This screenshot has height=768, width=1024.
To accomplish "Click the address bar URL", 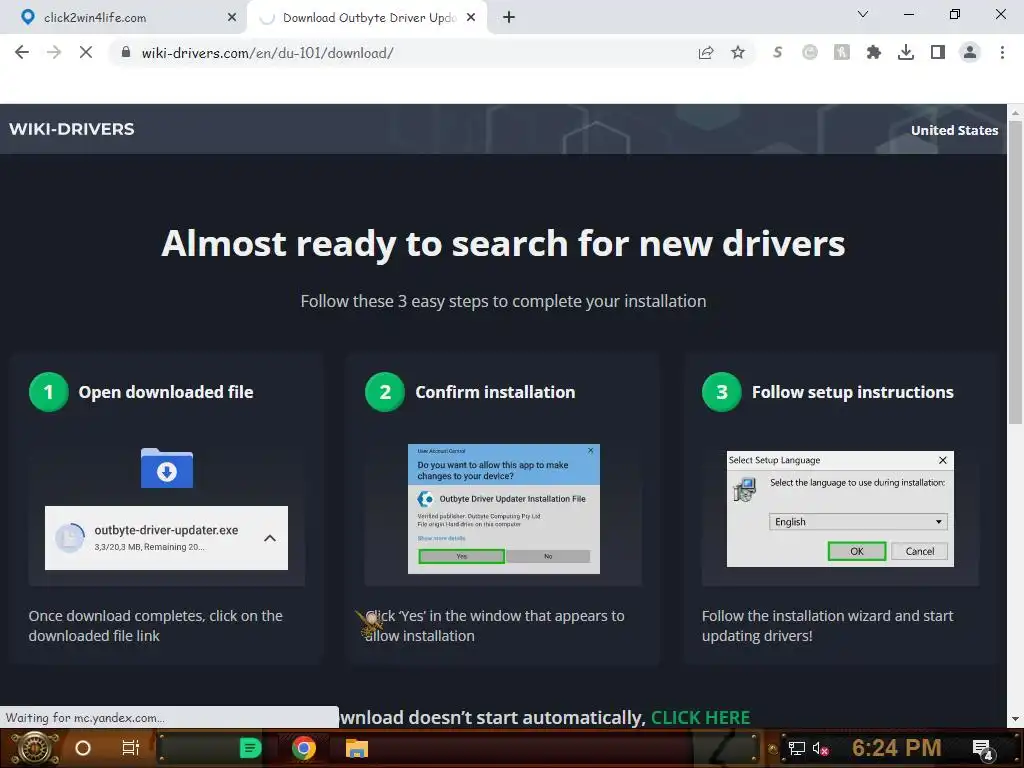I will tap(267, 53).
